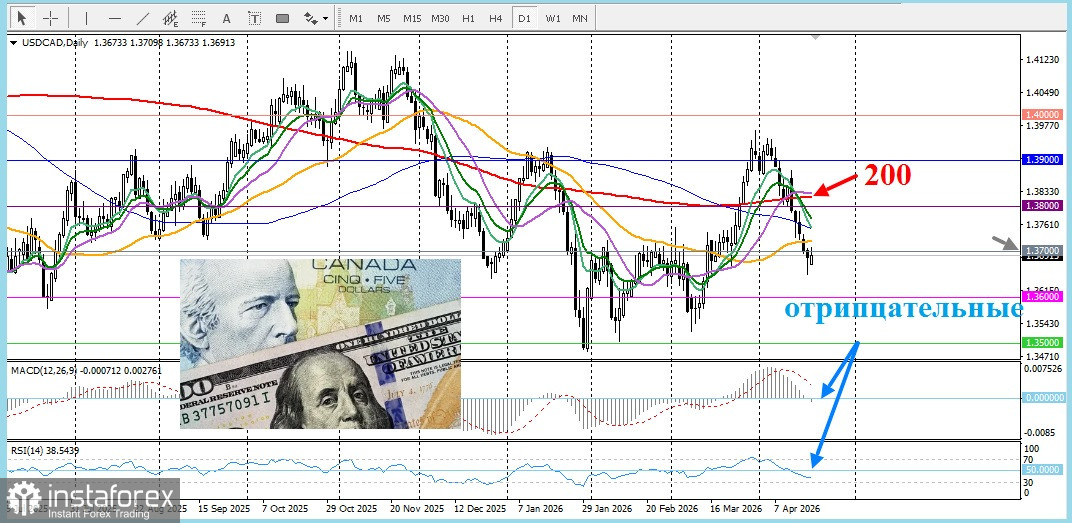Click the USDCAD,Daily chart title text
The image size is (1072, 523).
pyautogui.click(x=54, y=42)
